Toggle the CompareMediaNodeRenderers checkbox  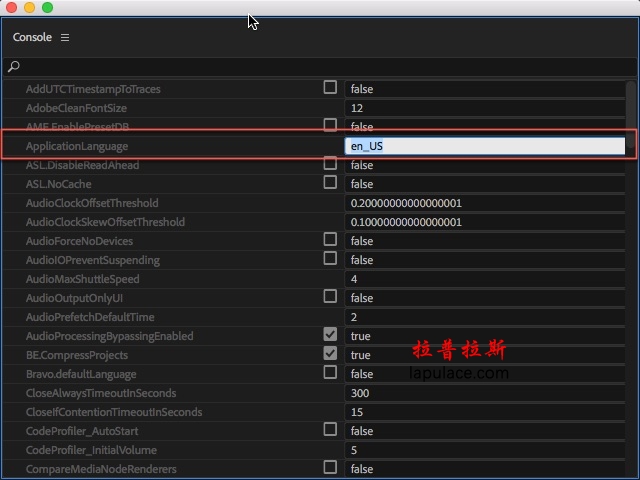(x=330, y=468)
